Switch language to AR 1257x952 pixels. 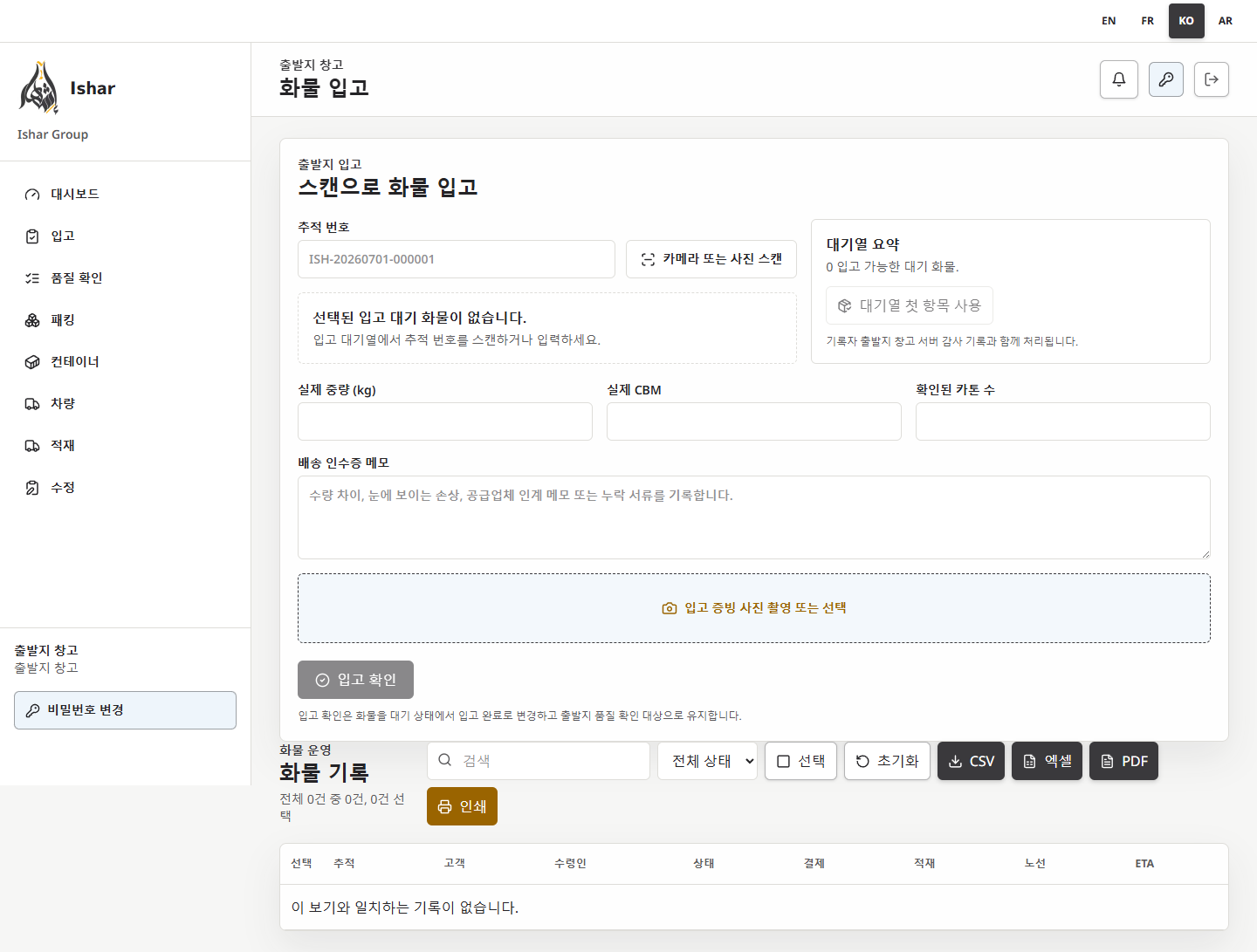(x=1226, y=21)
